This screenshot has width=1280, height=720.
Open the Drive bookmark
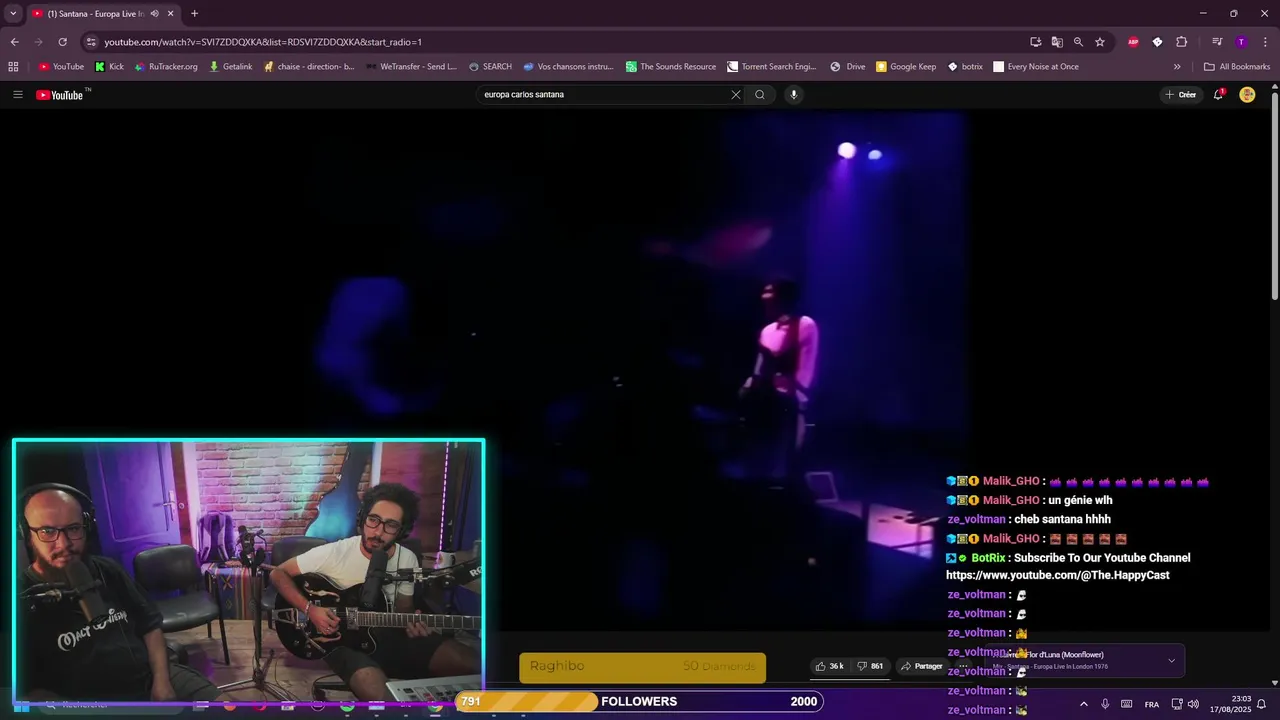coord(848,67)
